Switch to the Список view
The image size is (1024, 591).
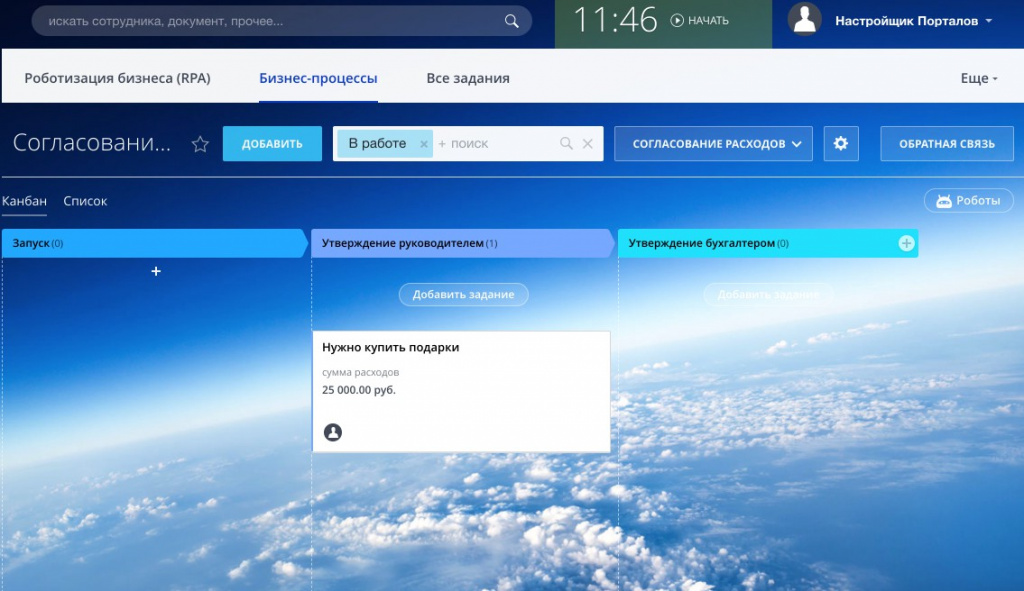[85, 201]
